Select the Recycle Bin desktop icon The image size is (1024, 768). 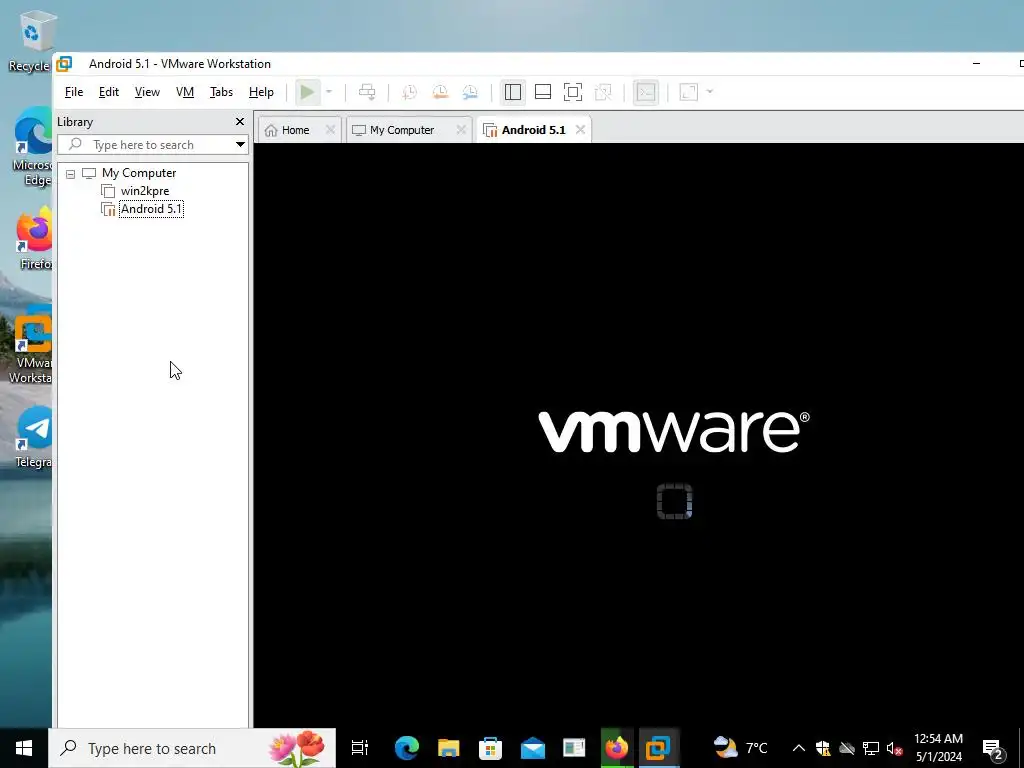pos(29,40)
